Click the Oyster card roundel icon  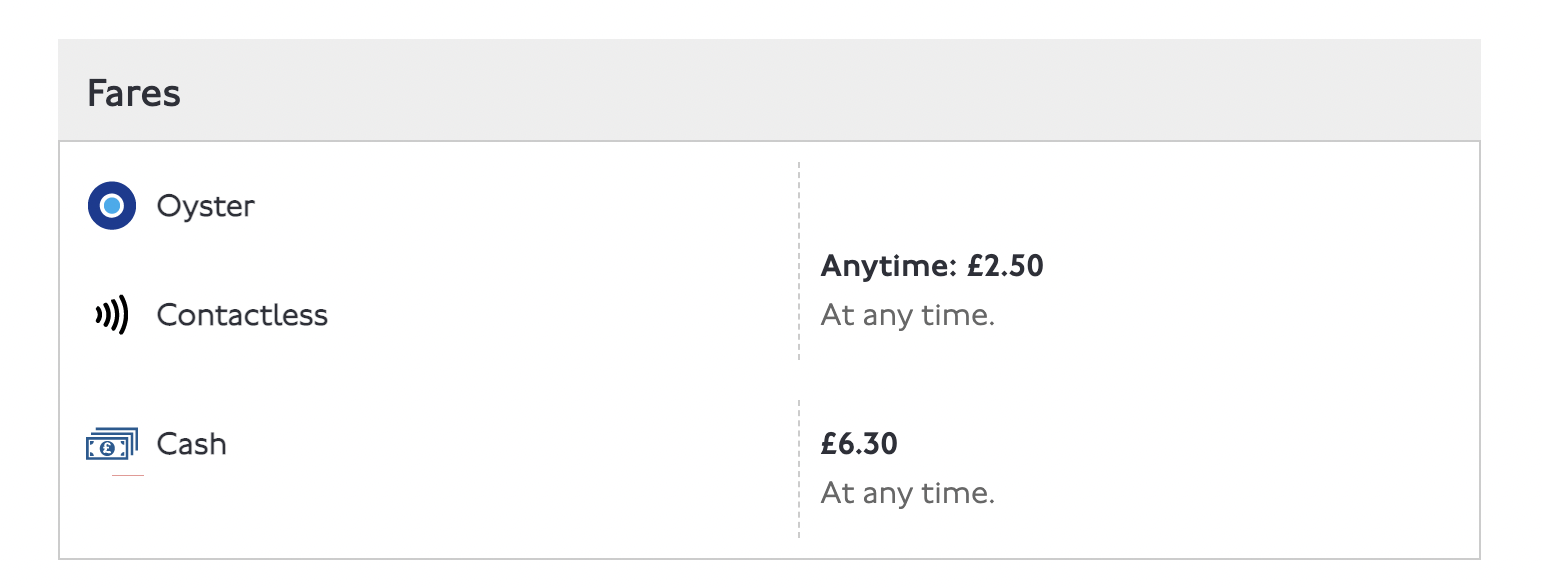pos(111,206)
